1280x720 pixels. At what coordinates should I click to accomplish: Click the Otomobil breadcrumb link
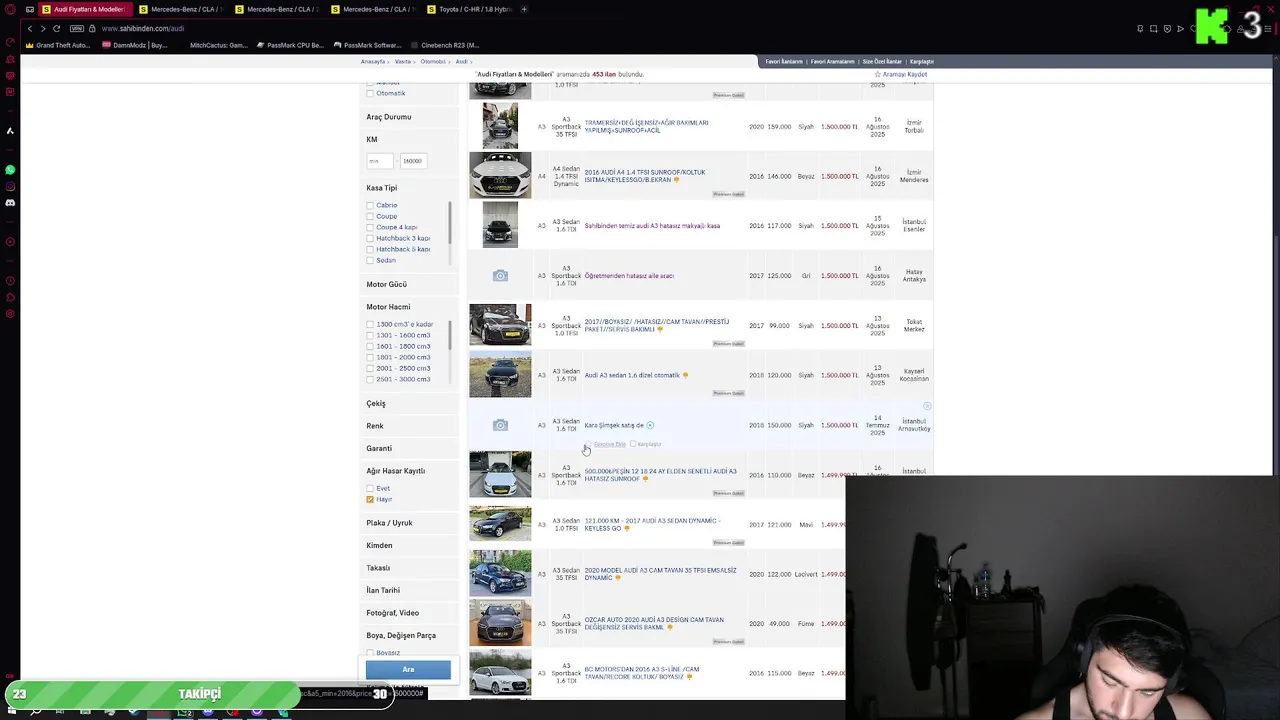point(433,62)
